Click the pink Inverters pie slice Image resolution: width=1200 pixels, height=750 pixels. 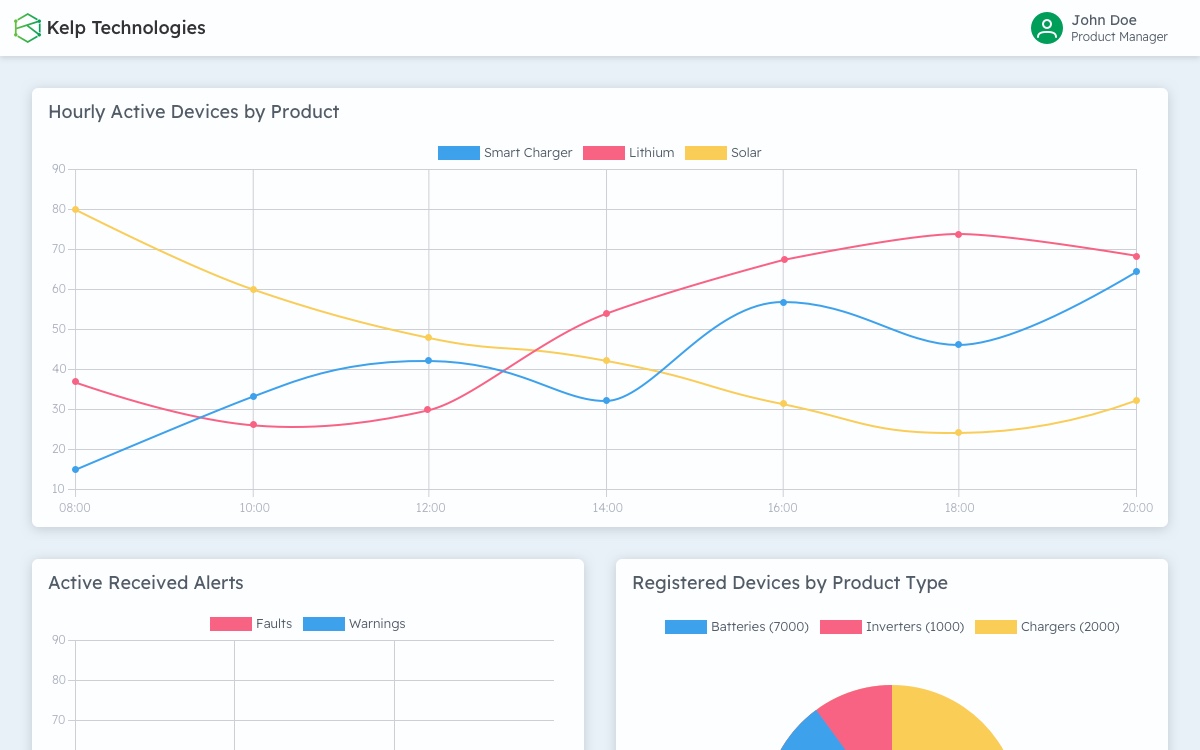click(862, 712)
